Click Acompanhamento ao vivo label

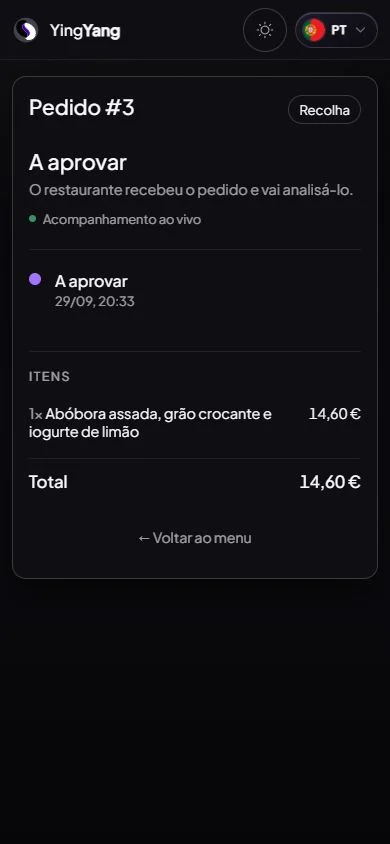(122, 220)
